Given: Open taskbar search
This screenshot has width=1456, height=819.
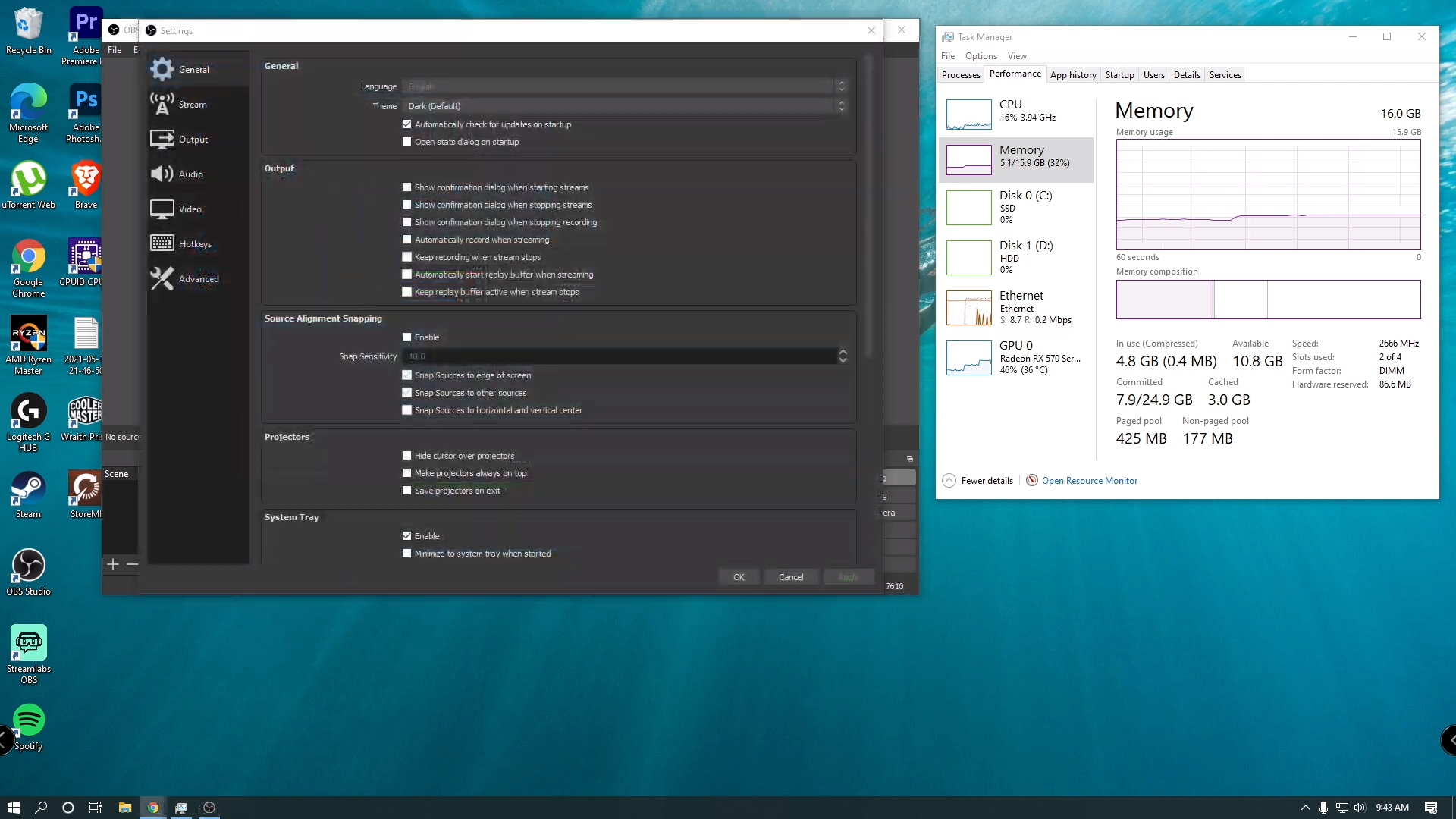Looking at the screenshot, I should pos(41,808).
